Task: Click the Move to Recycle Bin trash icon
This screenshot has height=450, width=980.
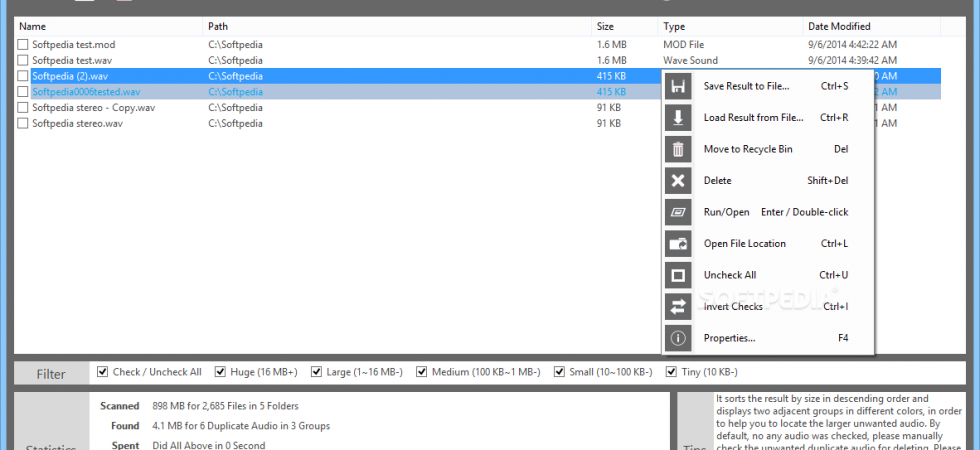Action: (x=678, y=149)
